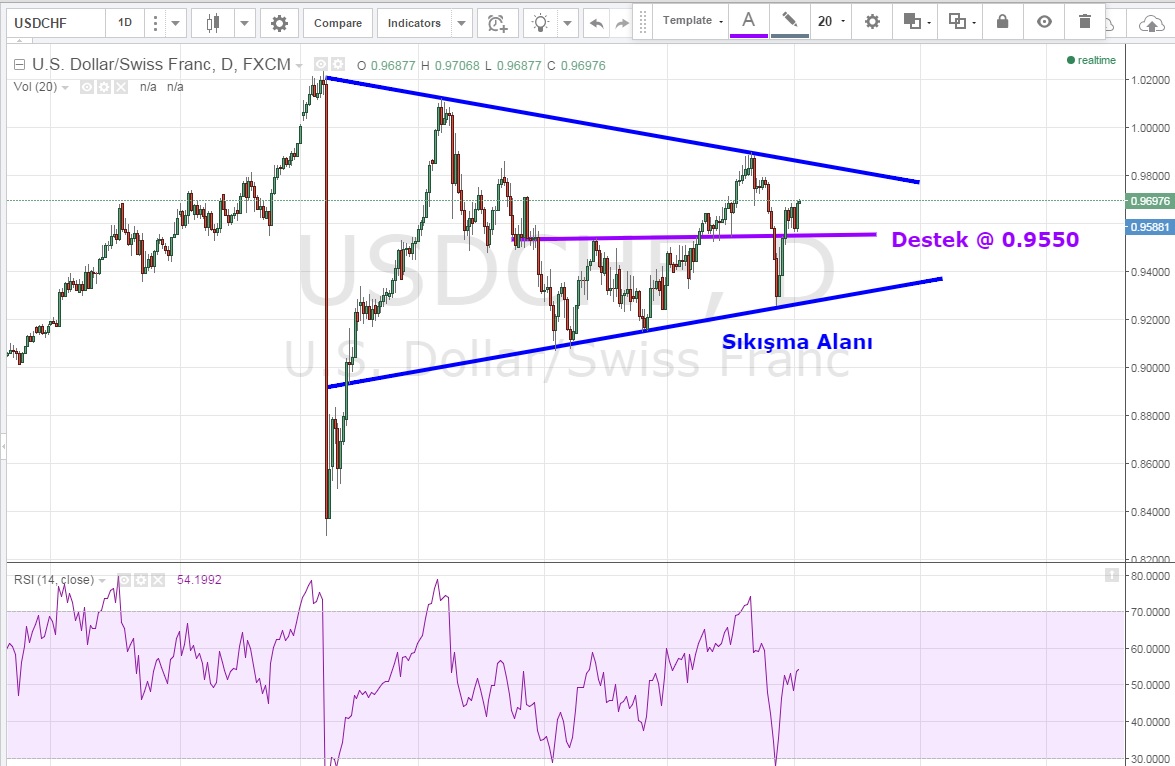The height and width of the screenshot is (766, 1175).
Task: Click the candlestick chart style icon
Action: click(x=211, y=23)
